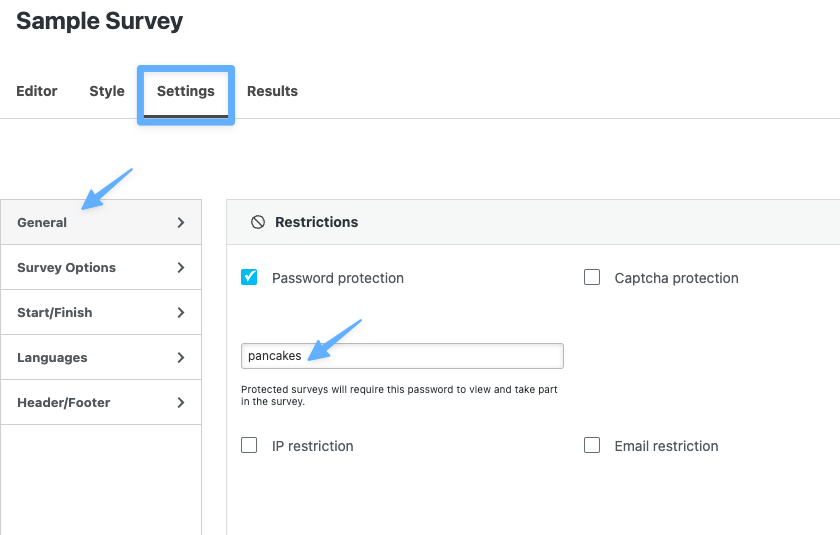Enable the Email restriction checkbox
Image resolution: width=840 pixels, height=535 pixels.
(592, 445)
